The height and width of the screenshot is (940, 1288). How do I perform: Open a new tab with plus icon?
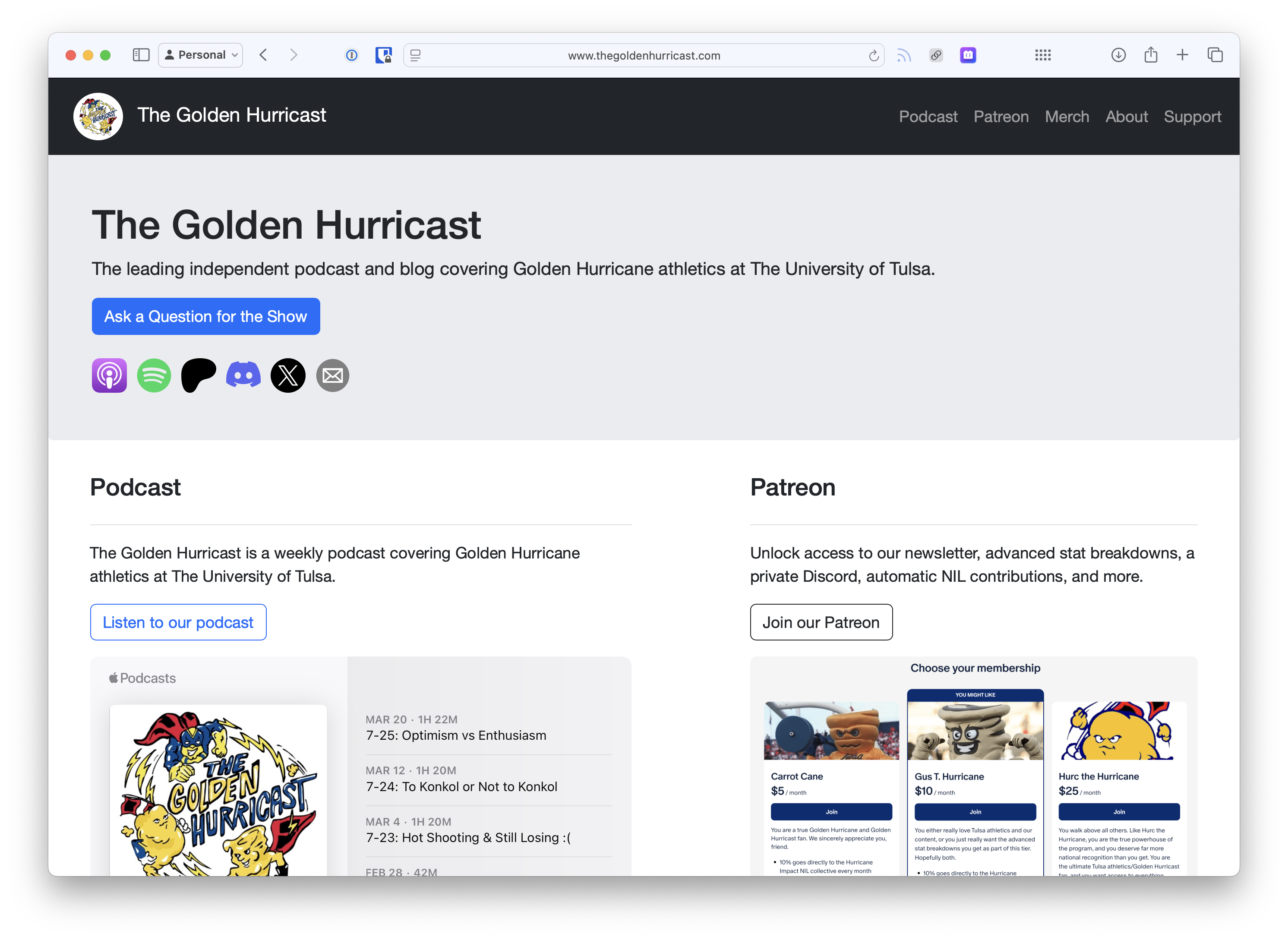coord(1182,55)
